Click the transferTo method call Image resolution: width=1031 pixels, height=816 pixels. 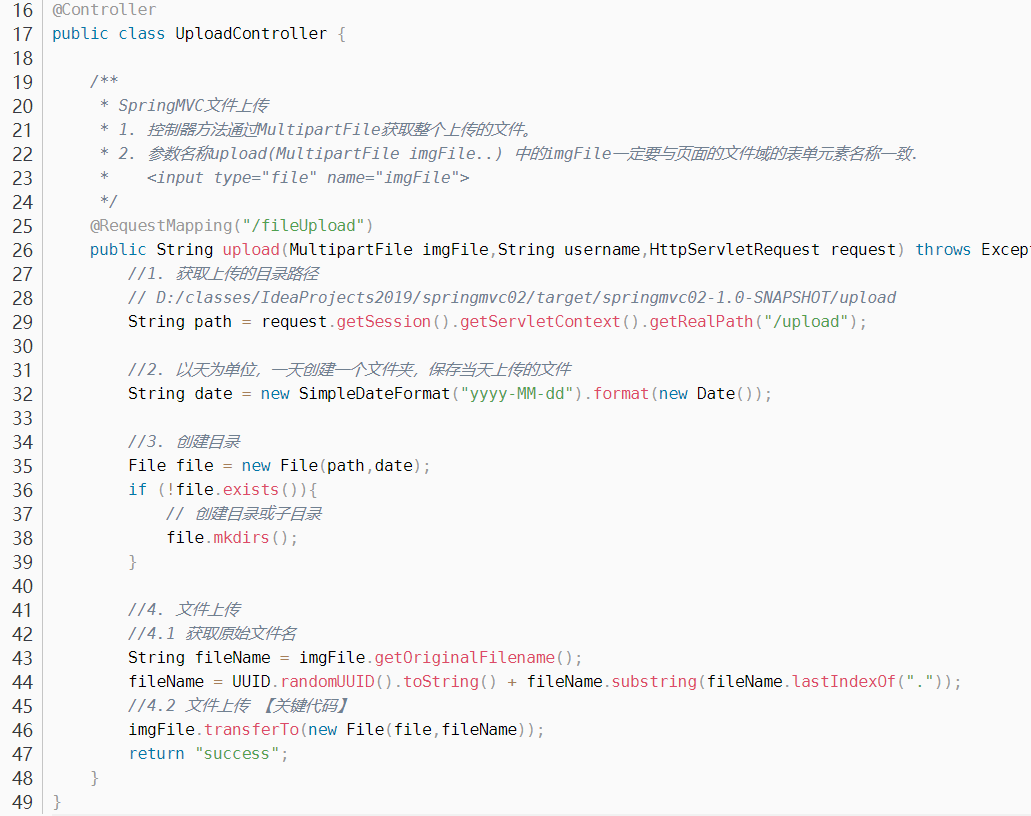[251, 730]
